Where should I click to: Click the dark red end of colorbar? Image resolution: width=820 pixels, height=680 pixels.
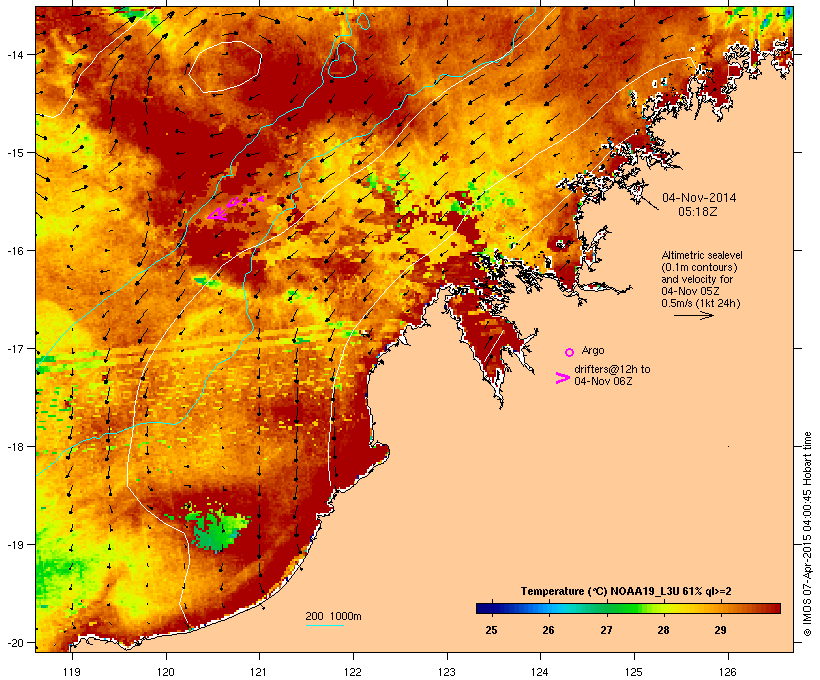[x=771, y=608]
